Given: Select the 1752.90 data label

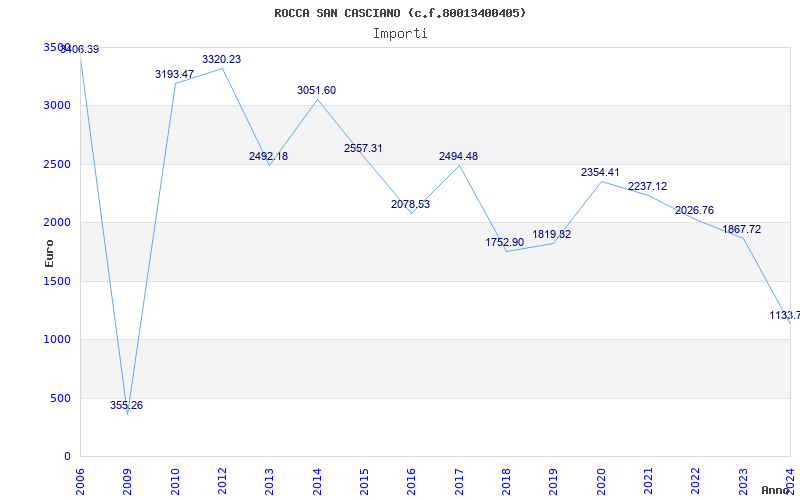Looking at the screenshot, I should tap(505, 242).
